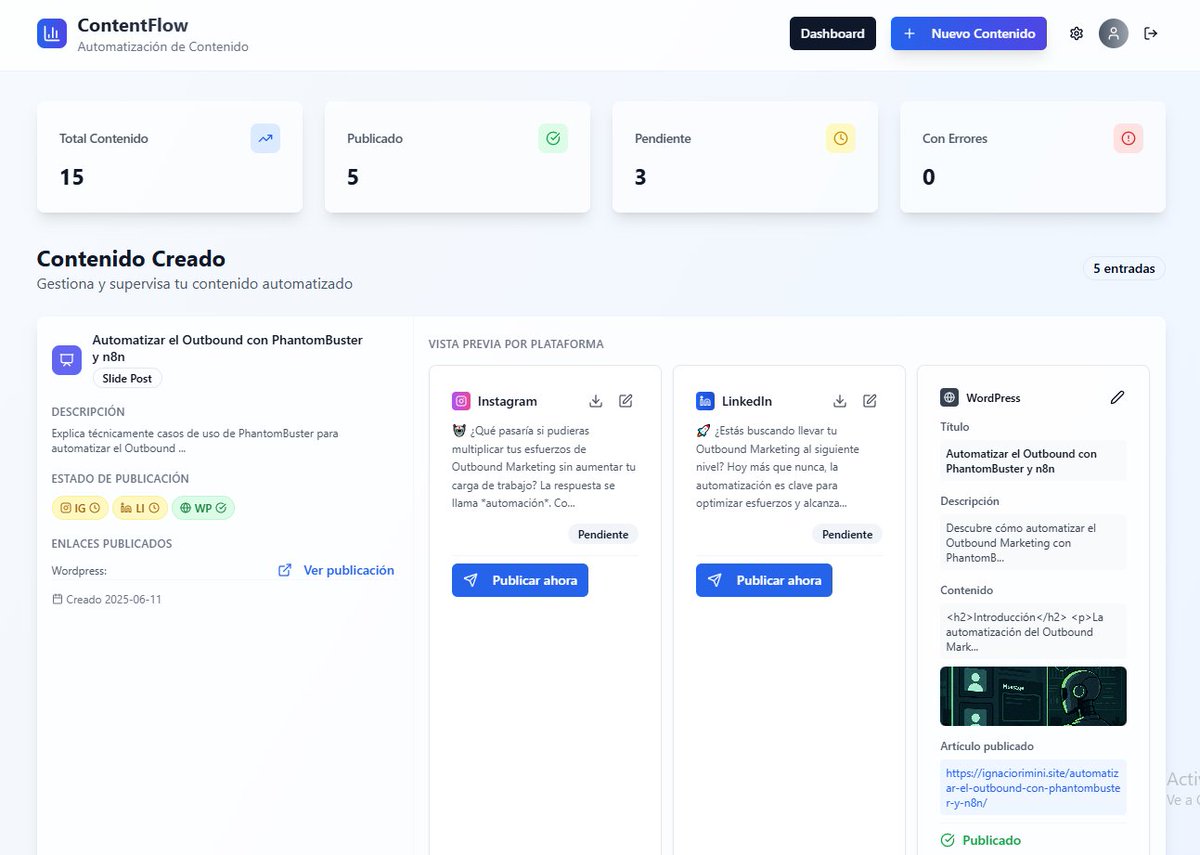
Task: Click the WP published status badge
Action: coord(203,508)
